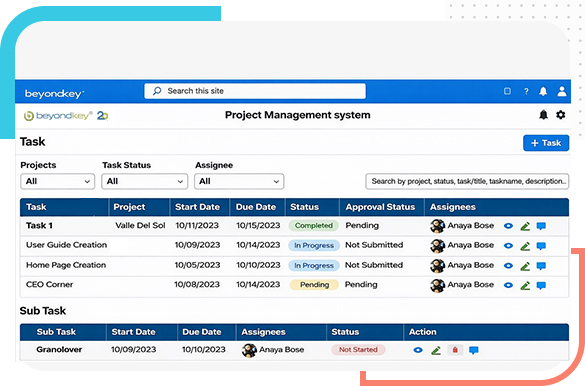Click the Pending status badge for CEO Corner
Image resolution: width=585 pixels, height=386 pixels.
(314, 285)
